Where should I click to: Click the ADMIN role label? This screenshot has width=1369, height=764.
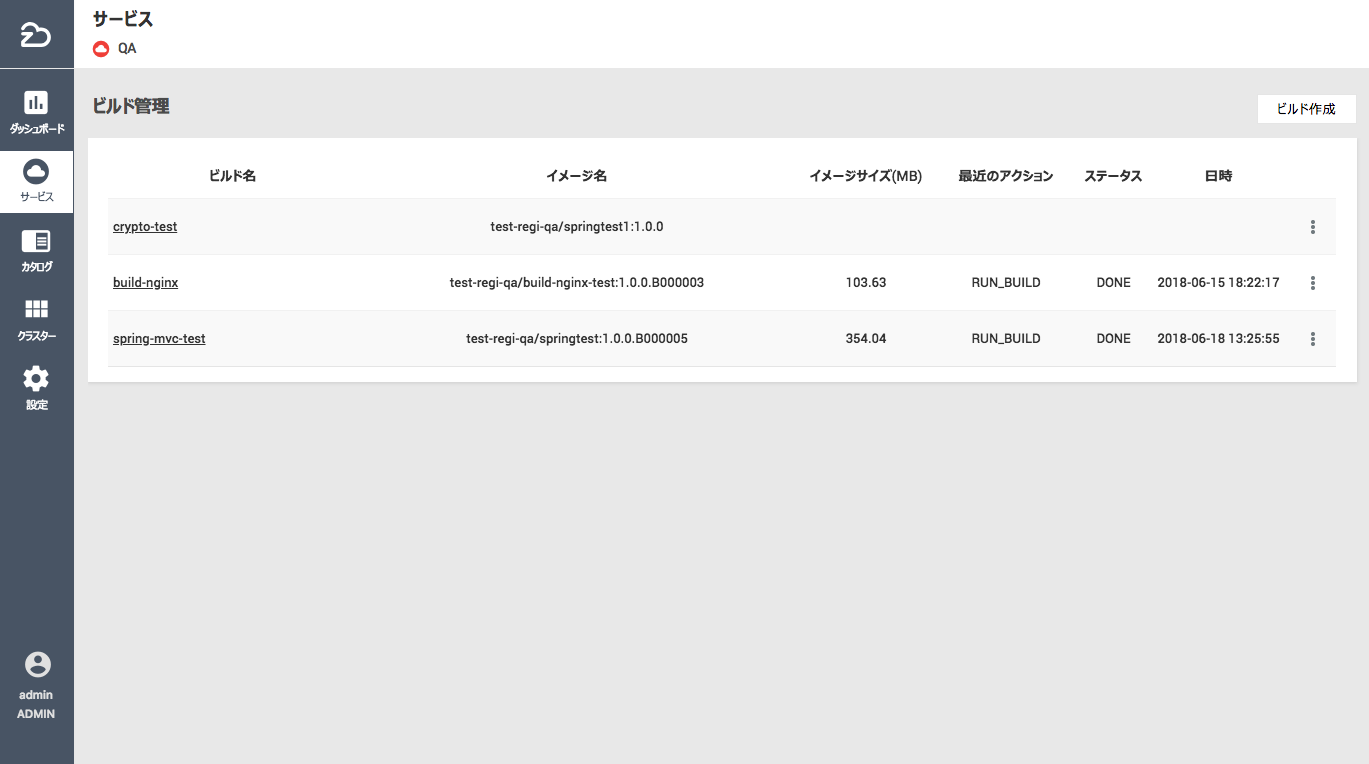pos(36,714)
